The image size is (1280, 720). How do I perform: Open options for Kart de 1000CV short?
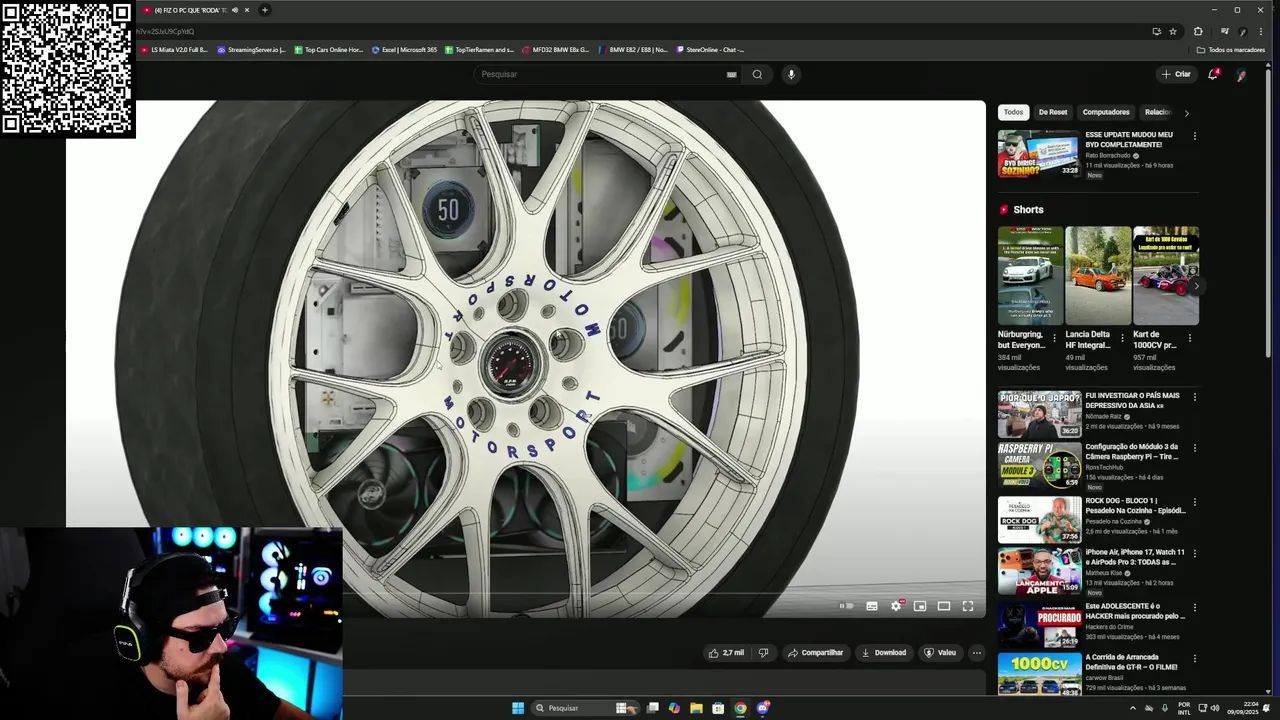[1190, 338]
